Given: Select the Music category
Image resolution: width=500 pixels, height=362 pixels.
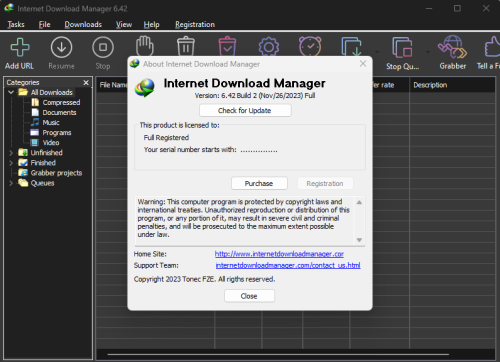Looking at the screenshot, I should point(51,122).
